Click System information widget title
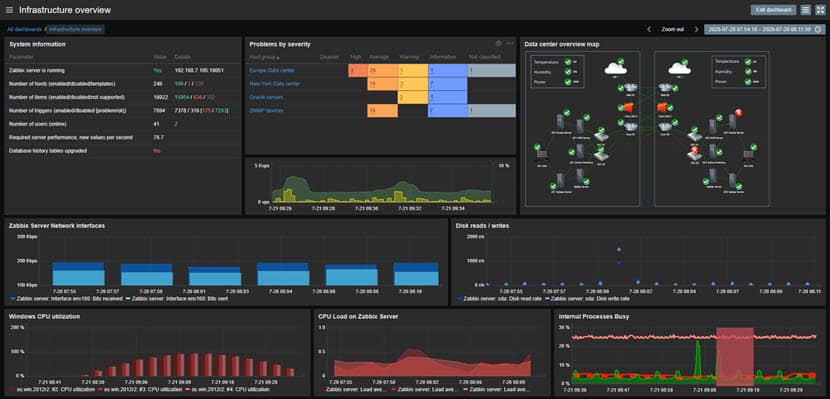830x399 pixels. [38, 44]
